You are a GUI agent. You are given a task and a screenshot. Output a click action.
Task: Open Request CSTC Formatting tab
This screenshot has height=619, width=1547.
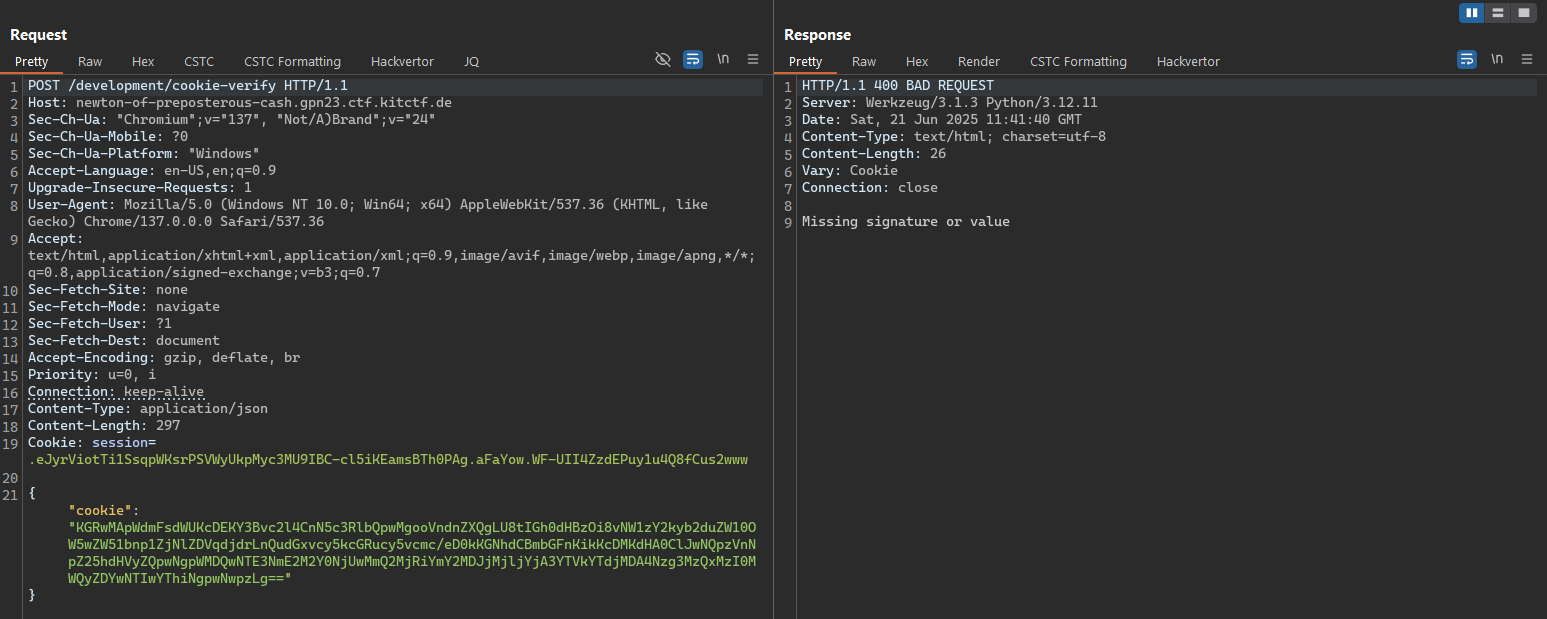click(x=292, y=62)
